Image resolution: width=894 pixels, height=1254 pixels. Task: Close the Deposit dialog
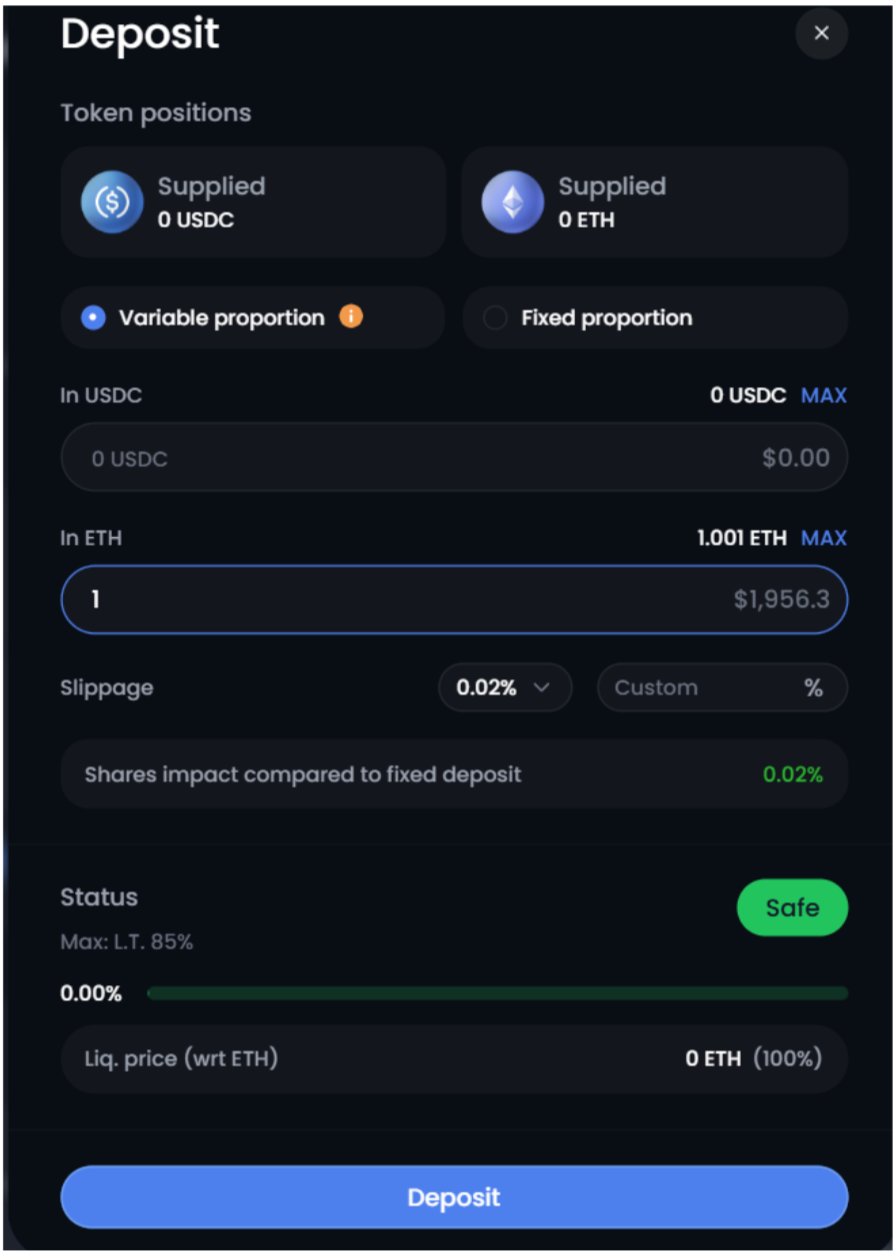pos(821,33)
